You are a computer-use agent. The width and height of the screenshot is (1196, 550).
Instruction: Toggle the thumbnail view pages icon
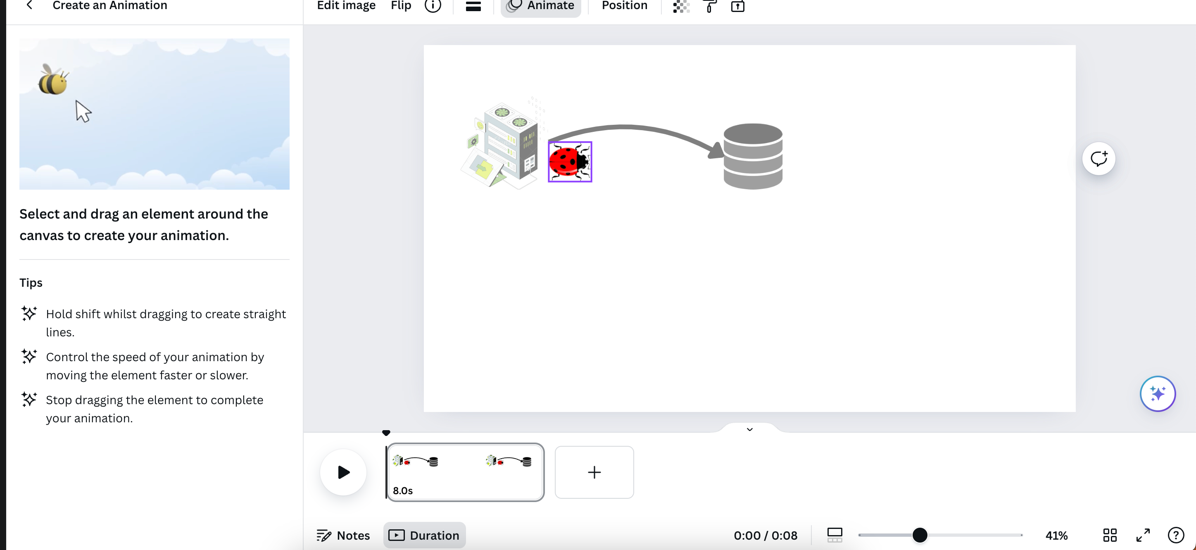tap(834, 536)
